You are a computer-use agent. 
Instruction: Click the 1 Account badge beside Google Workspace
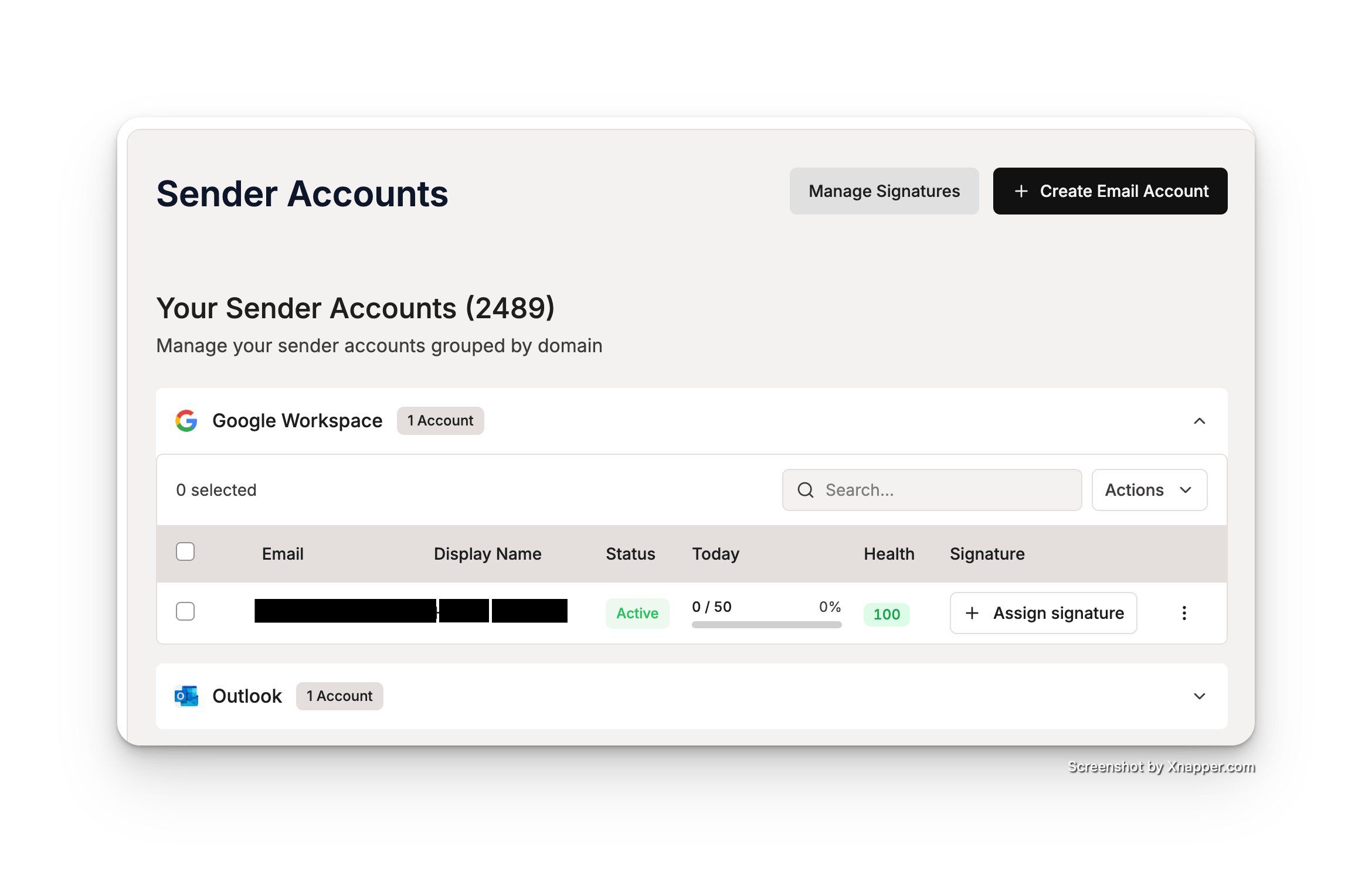[x=440, y=421]
